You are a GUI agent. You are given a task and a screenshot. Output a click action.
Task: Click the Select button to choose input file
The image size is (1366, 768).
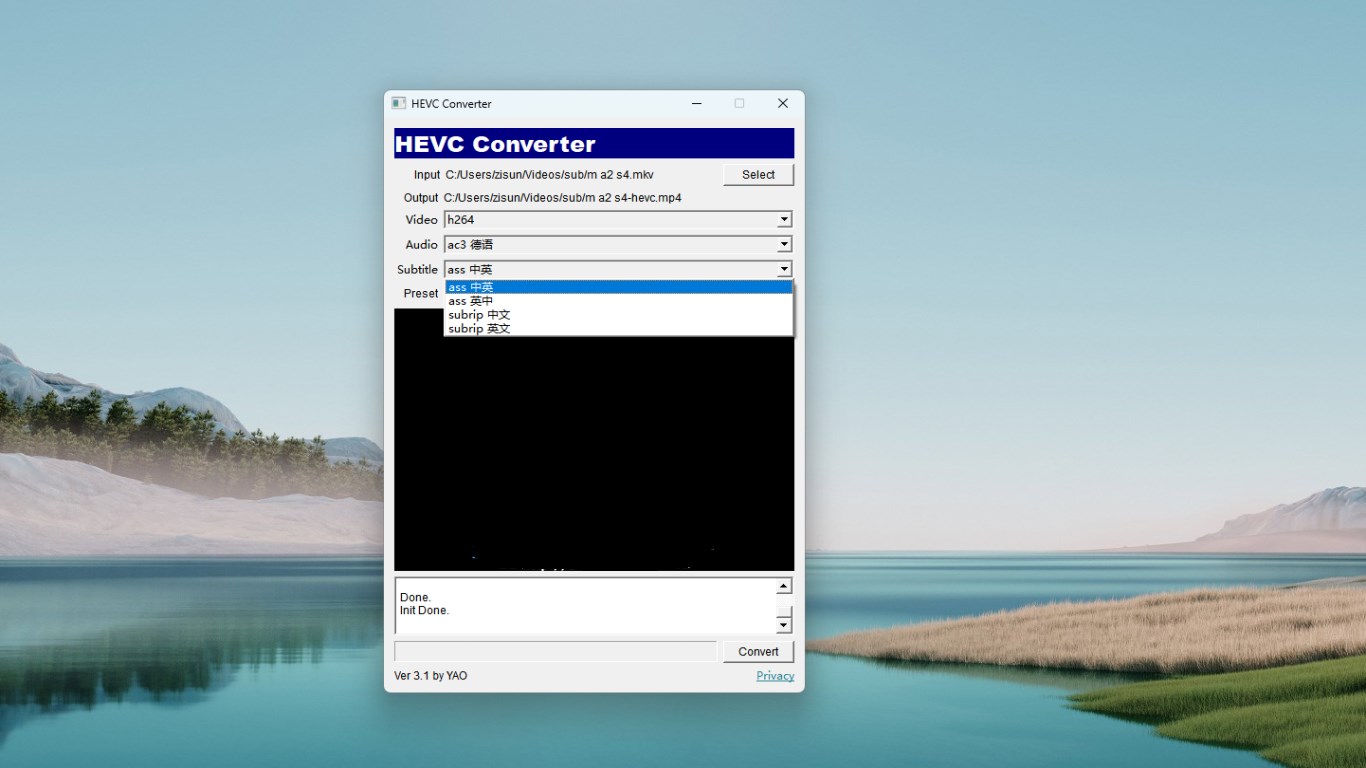pyautogui.click(x=758, y=174)
